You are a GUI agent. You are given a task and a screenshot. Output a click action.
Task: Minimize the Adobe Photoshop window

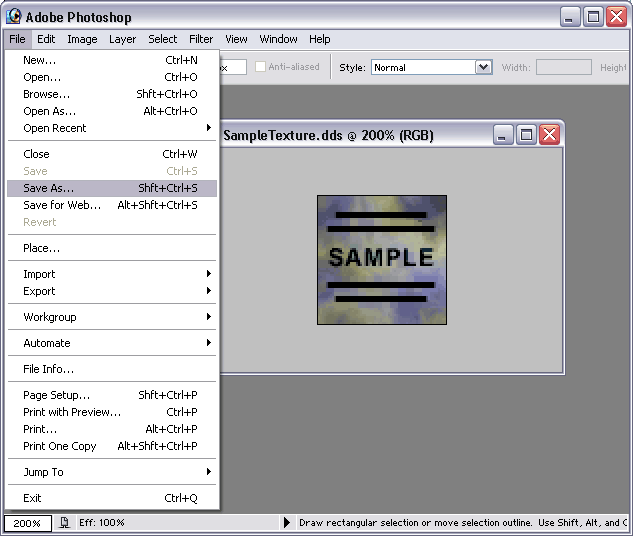(570, 17)
